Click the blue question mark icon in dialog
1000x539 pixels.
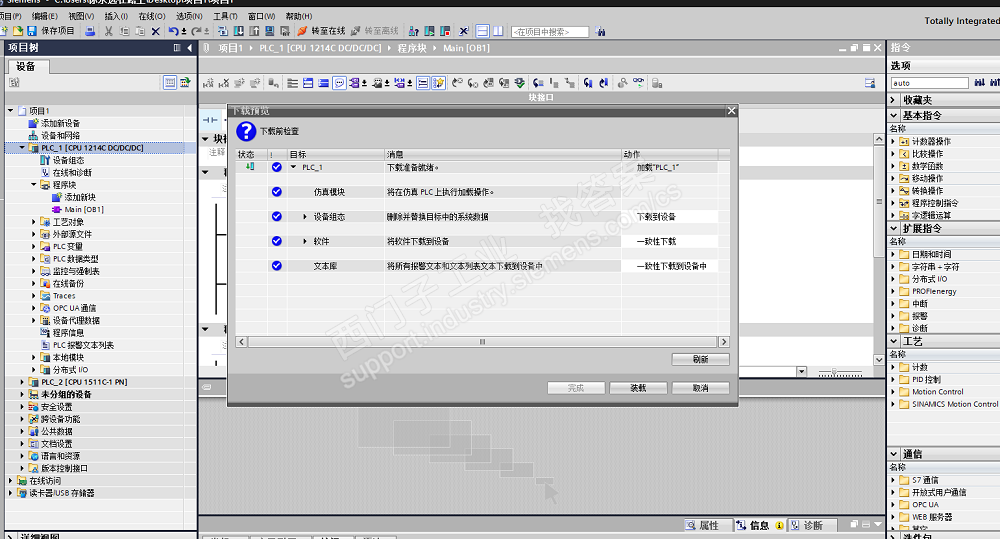click(246, 131)
